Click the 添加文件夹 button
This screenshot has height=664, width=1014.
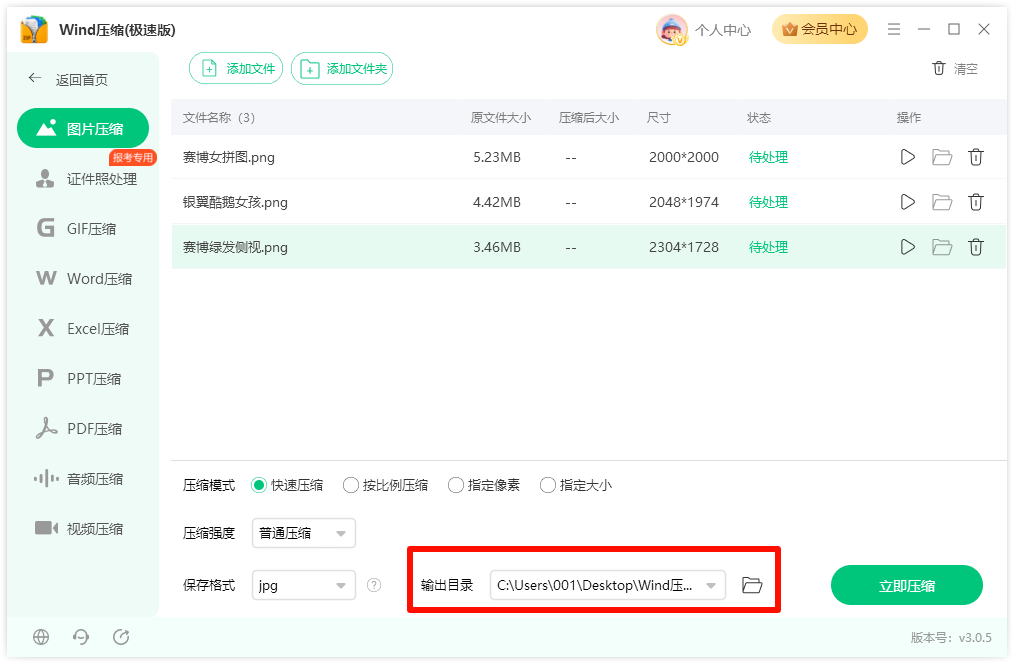click(x=342, y=69)
